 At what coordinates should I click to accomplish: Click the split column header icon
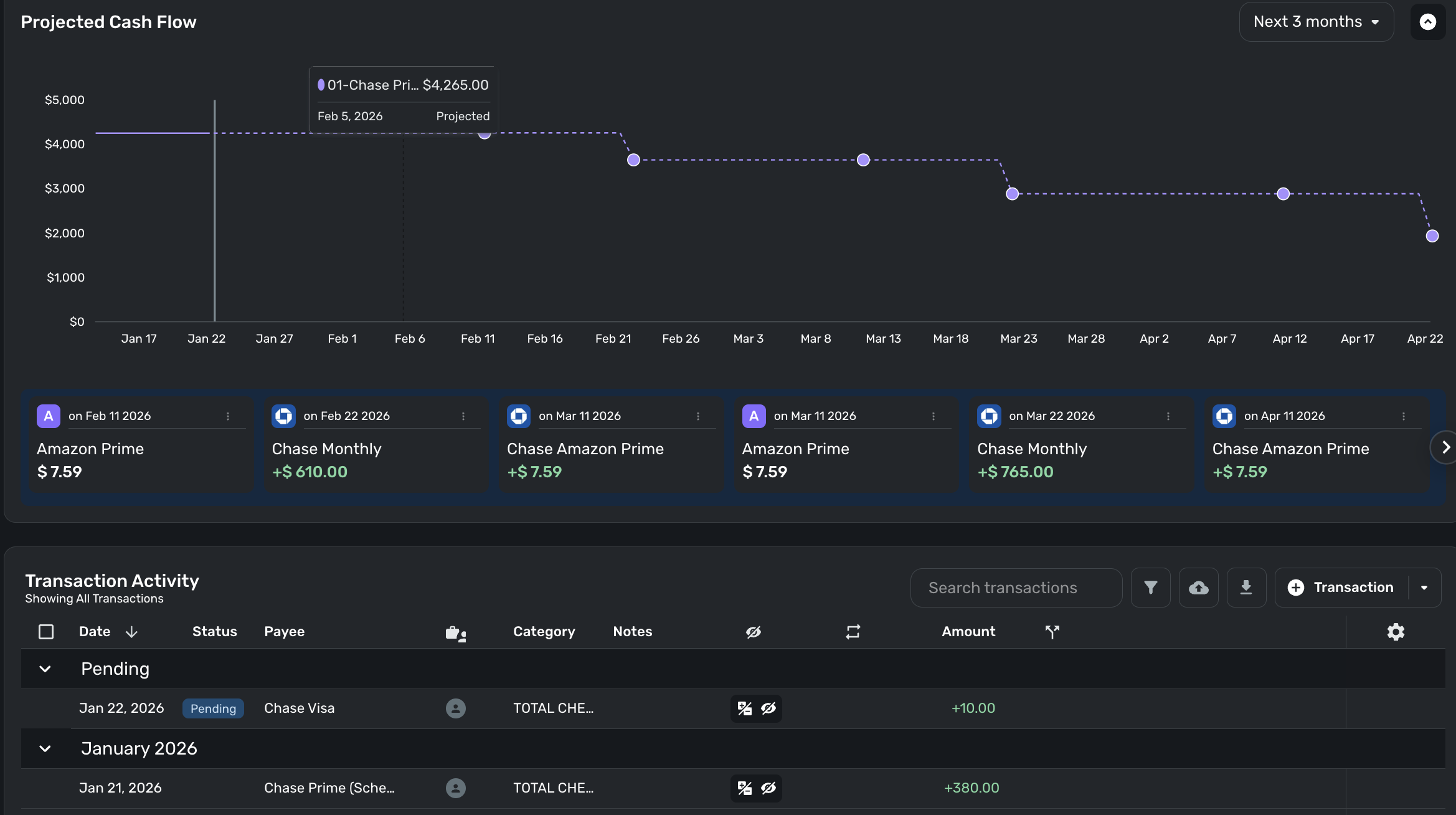click(x=1052, y=632)
